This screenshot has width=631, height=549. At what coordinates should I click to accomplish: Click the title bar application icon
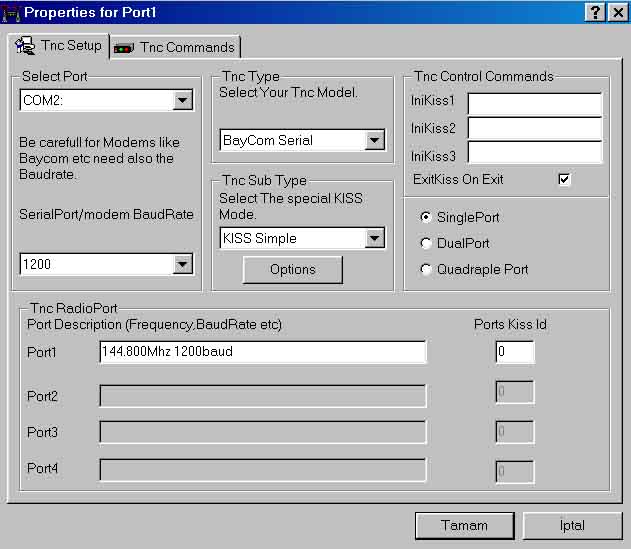(11, 13)
